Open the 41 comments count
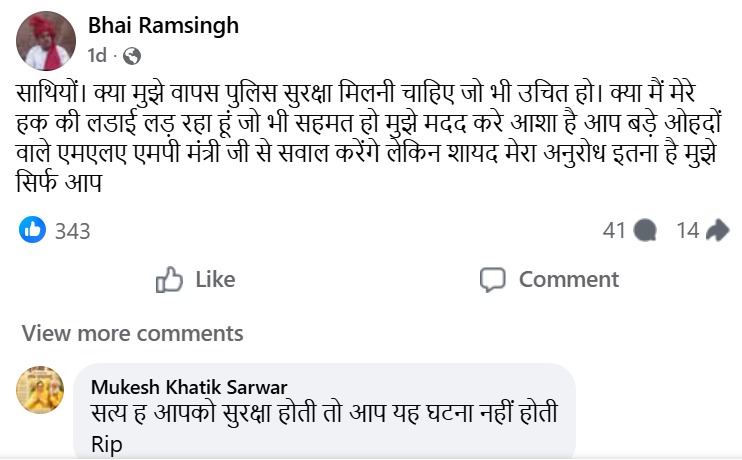742x460 pixels. click(x=614, y=231)
